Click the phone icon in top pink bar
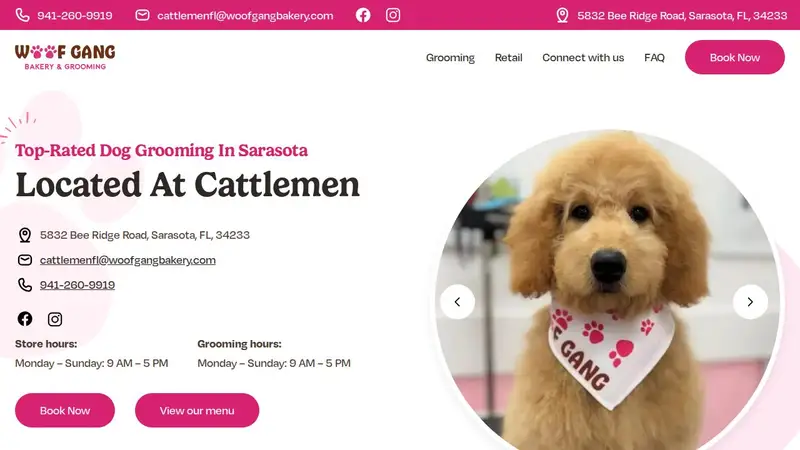 click(x=22, y=15)
